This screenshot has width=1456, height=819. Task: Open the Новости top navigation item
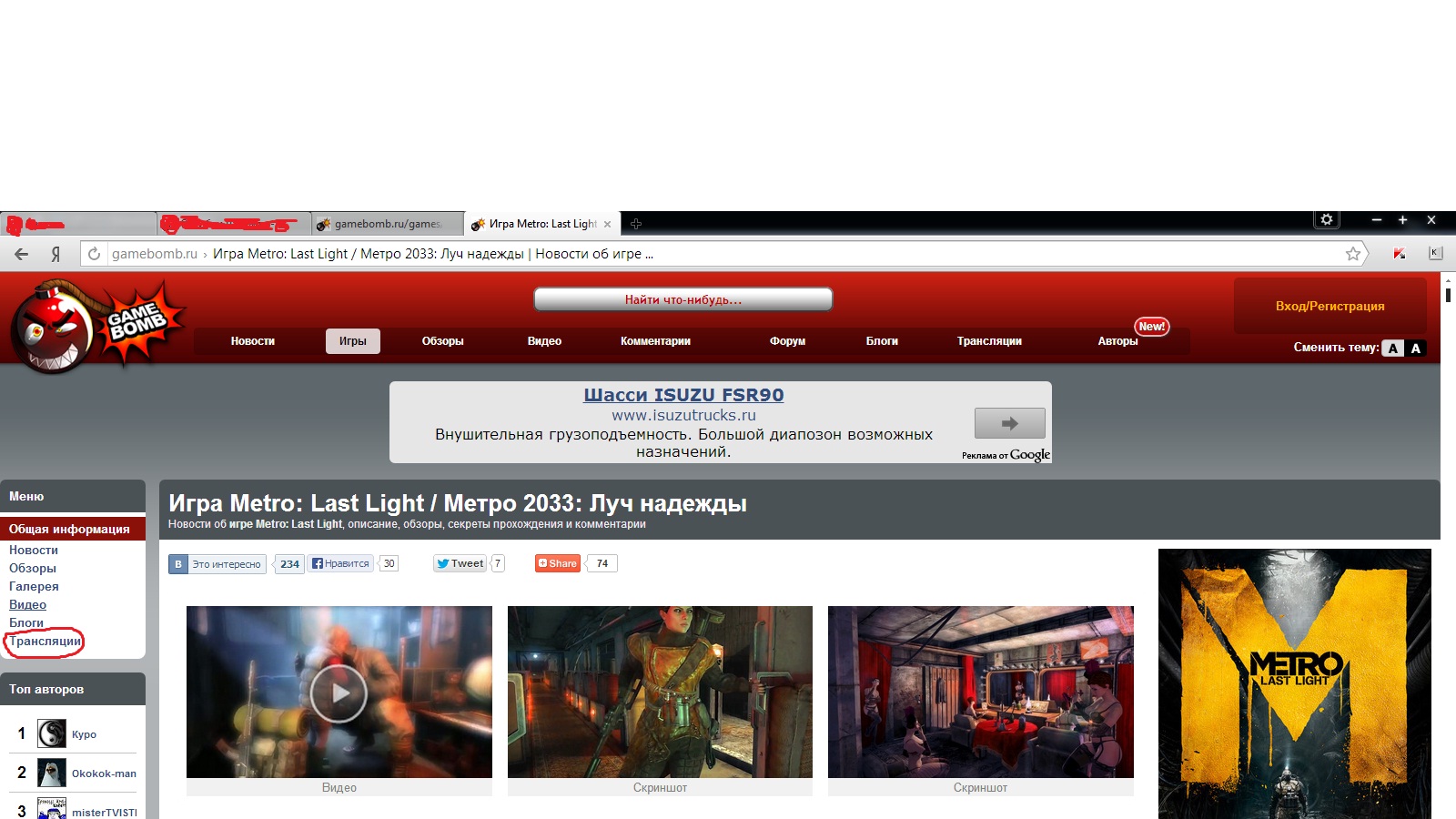click(253, 341)
